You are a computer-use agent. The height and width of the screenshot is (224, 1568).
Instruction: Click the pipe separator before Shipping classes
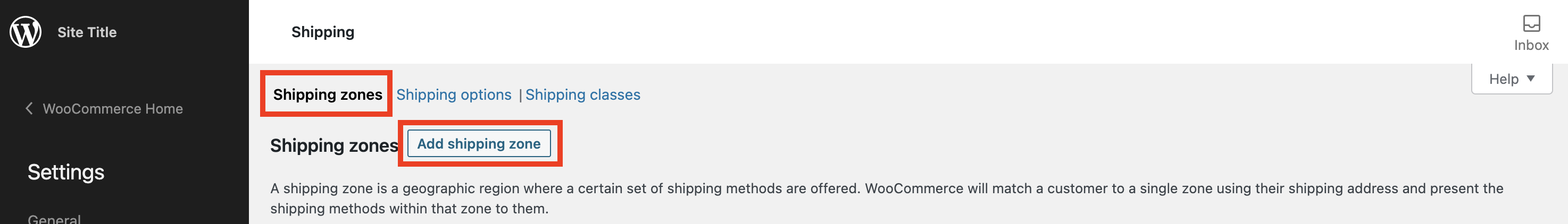click(520, 96)
